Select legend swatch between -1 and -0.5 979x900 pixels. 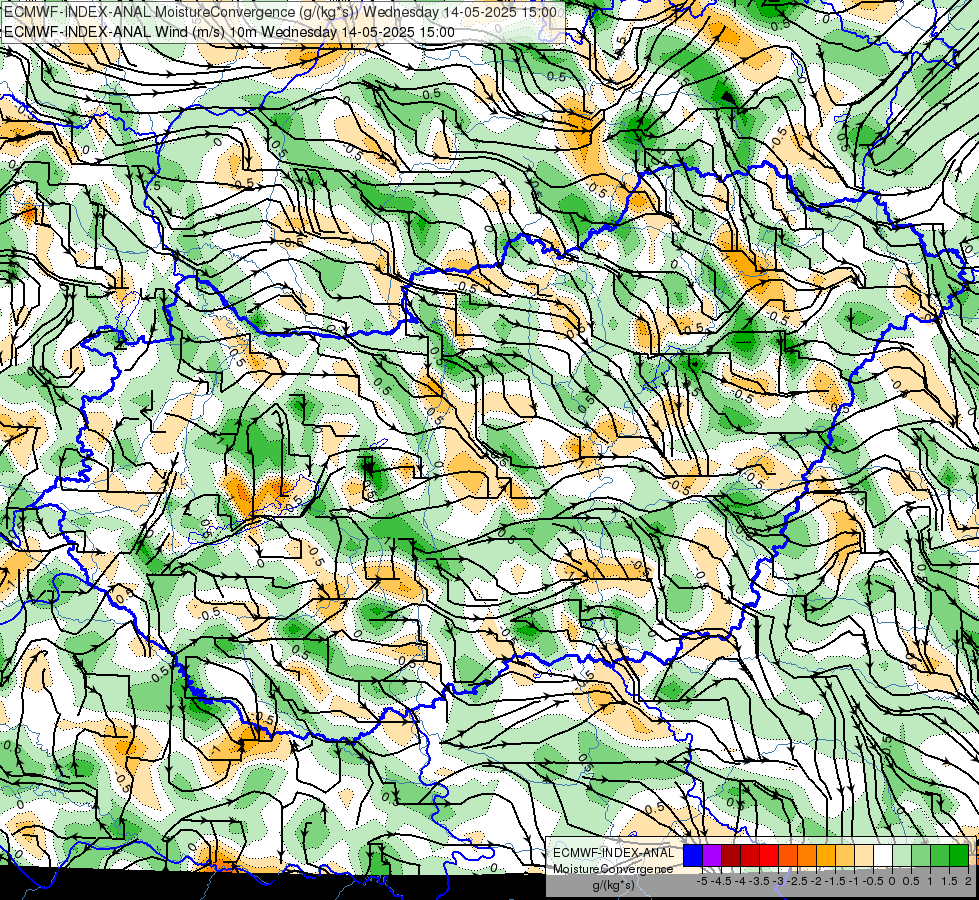tap(864, 855)
